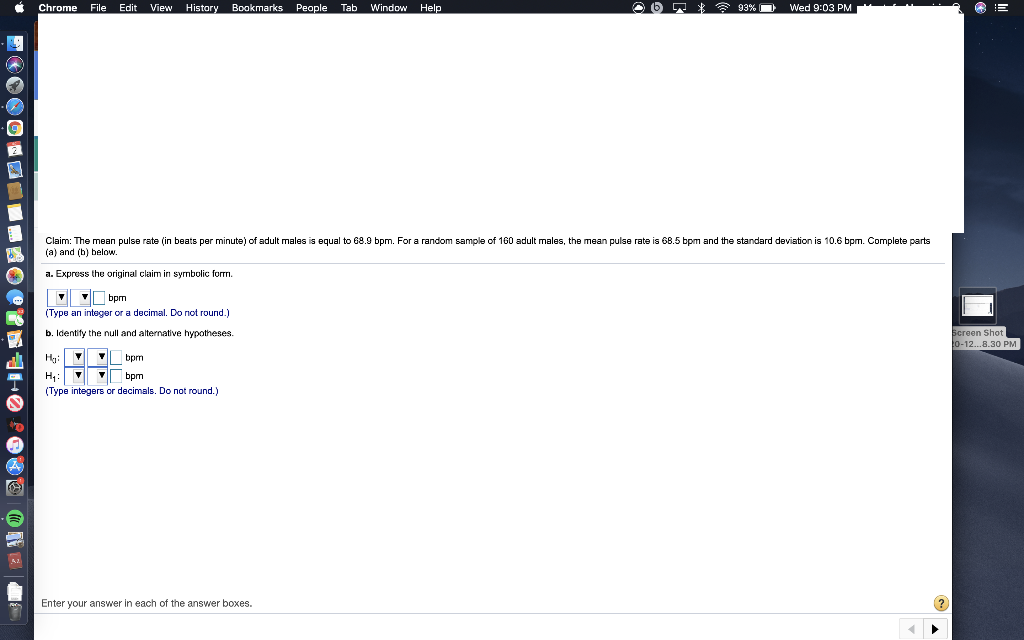Open the first symbol dropdown in part a

coord(57,297)
